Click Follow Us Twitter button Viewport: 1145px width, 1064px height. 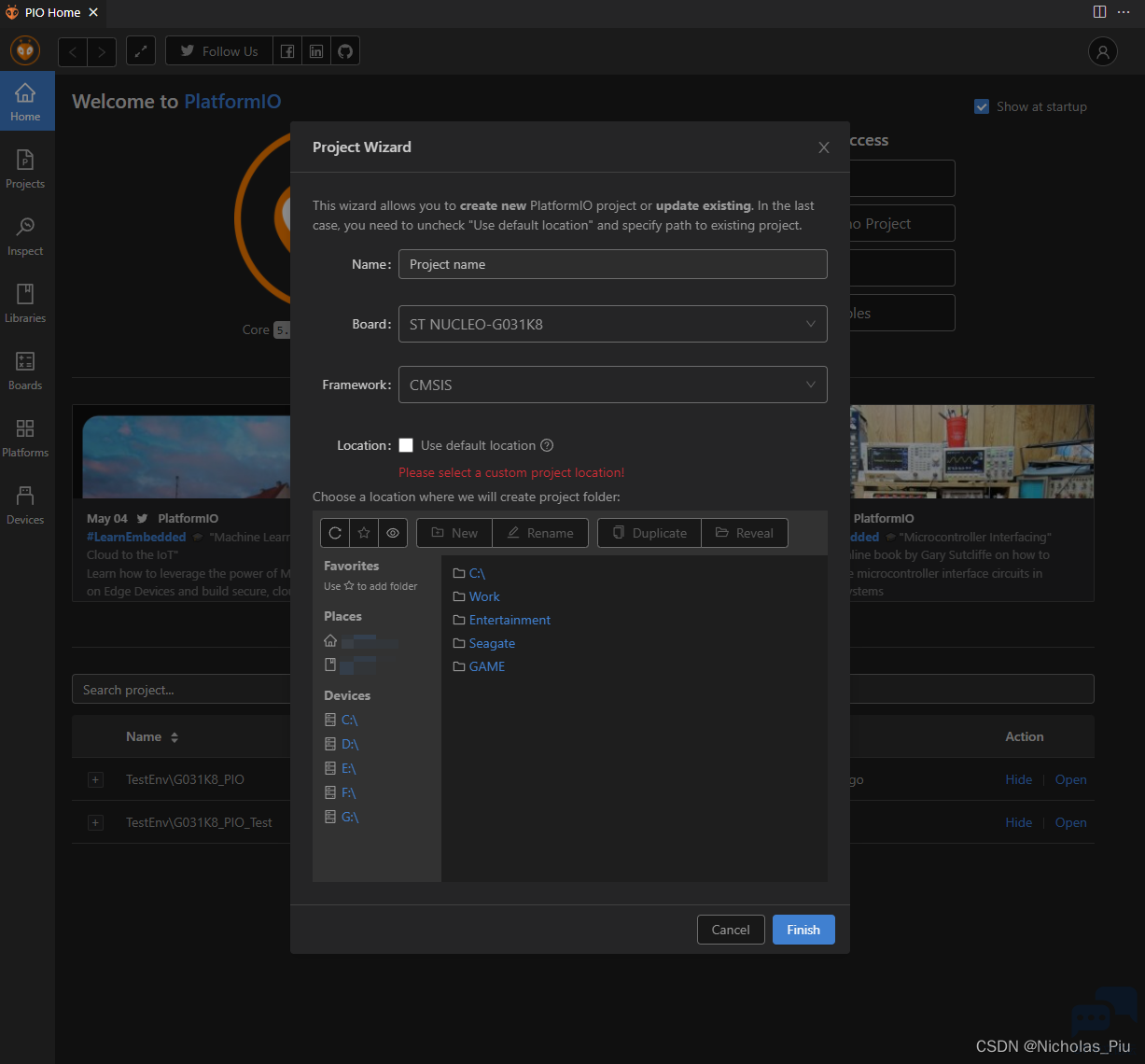(x=219, y=51)
